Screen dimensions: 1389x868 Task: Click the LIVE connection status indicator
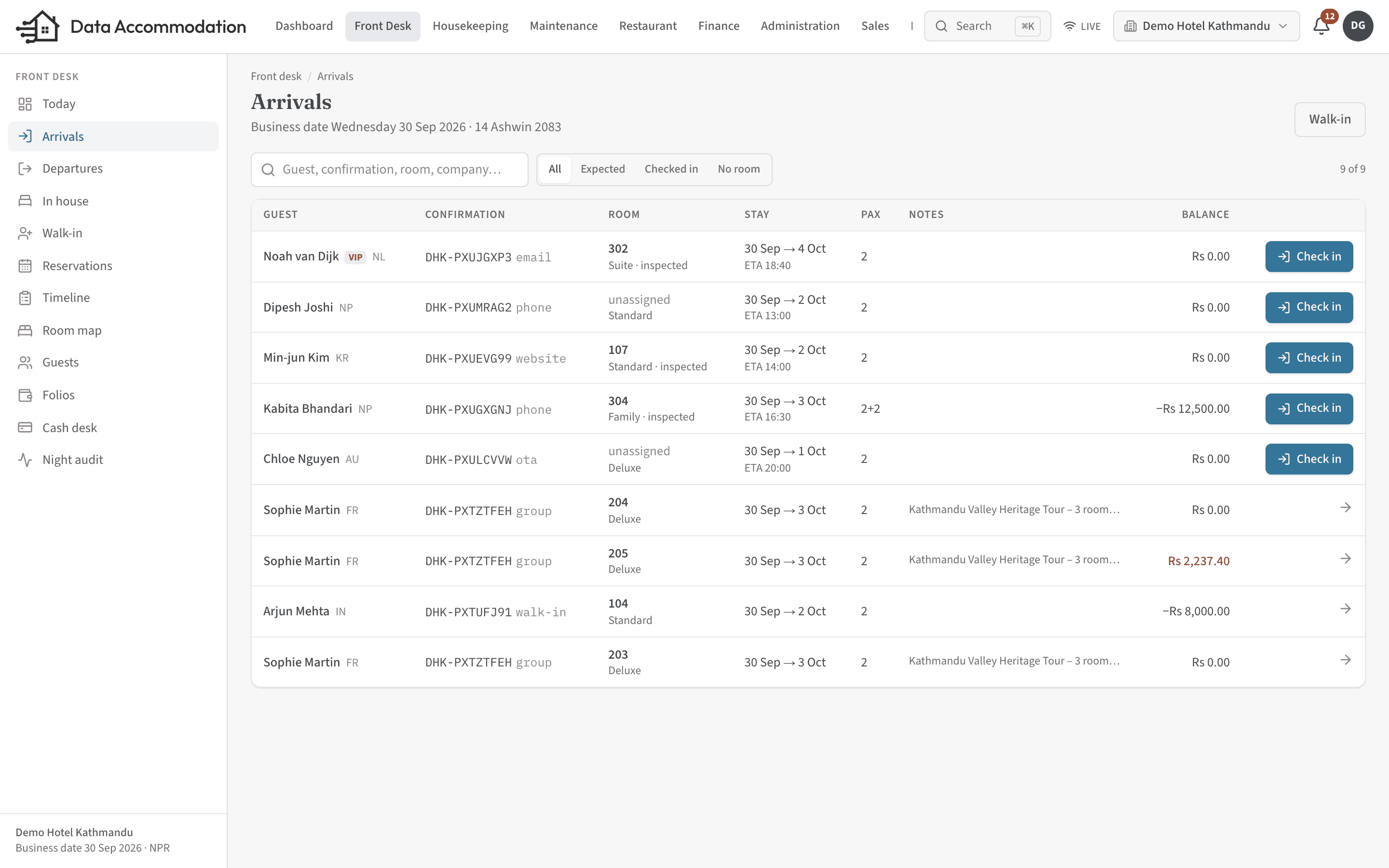pos(1082,26)
